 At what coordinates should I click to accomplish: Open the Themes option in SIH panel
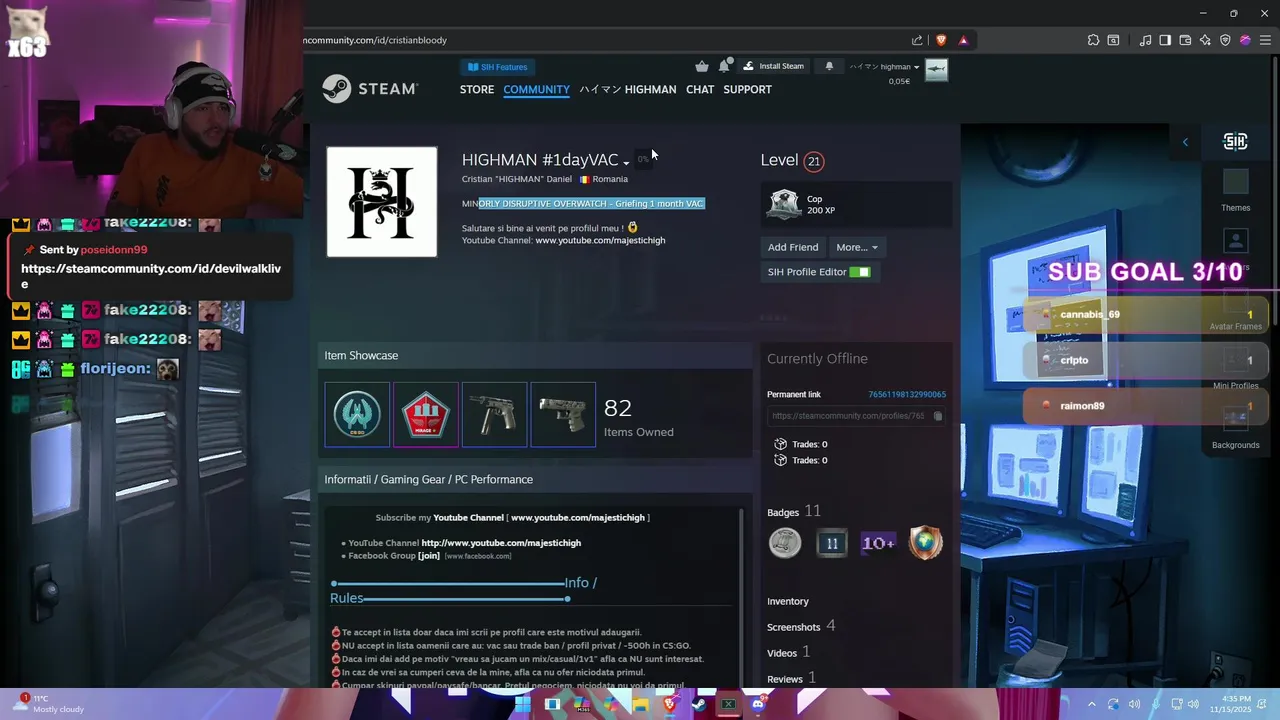pyautogui.click(x=1236, y=191)
